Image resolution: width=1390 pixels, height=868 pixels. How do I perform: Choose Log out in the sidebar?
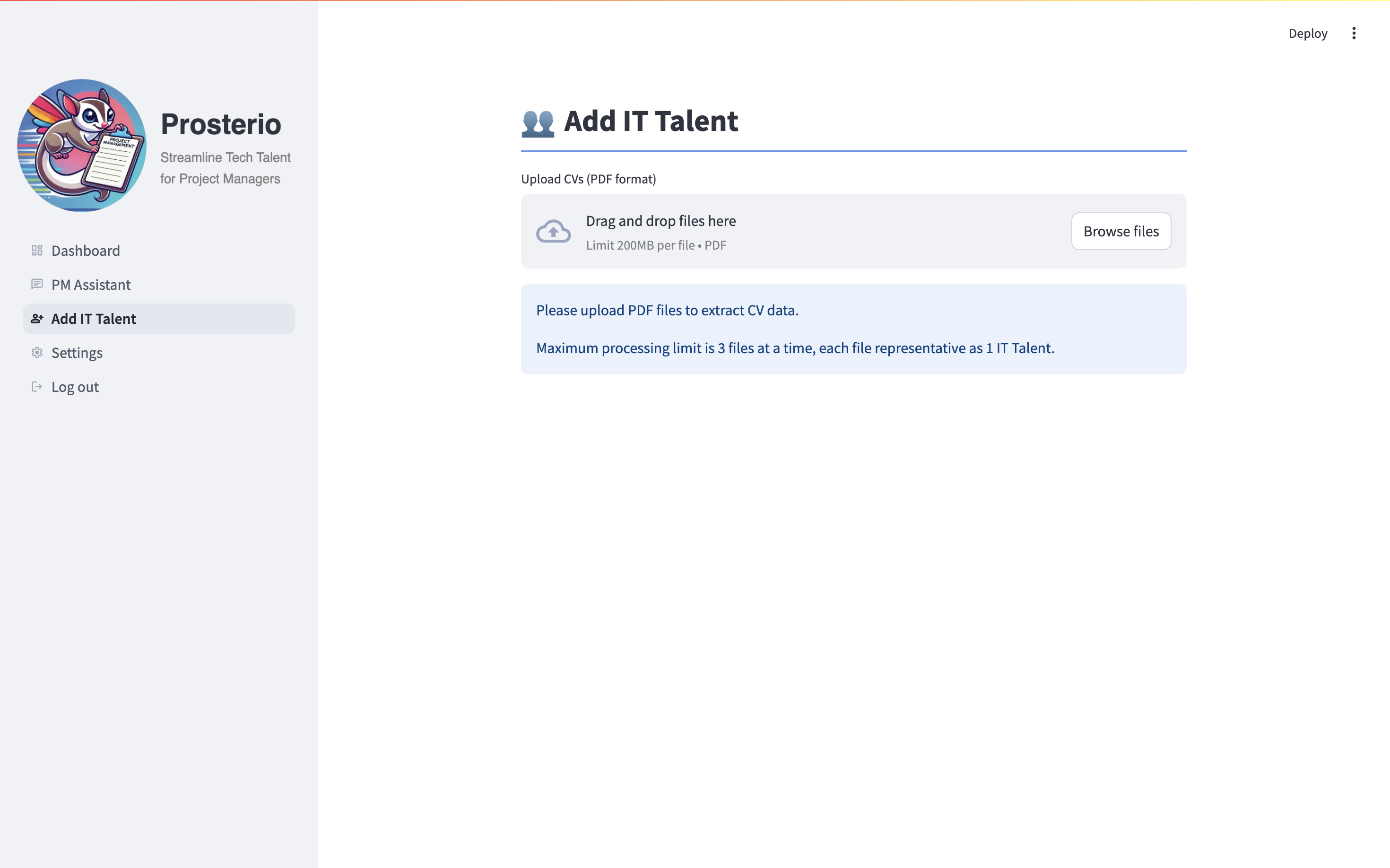point(75,386)
